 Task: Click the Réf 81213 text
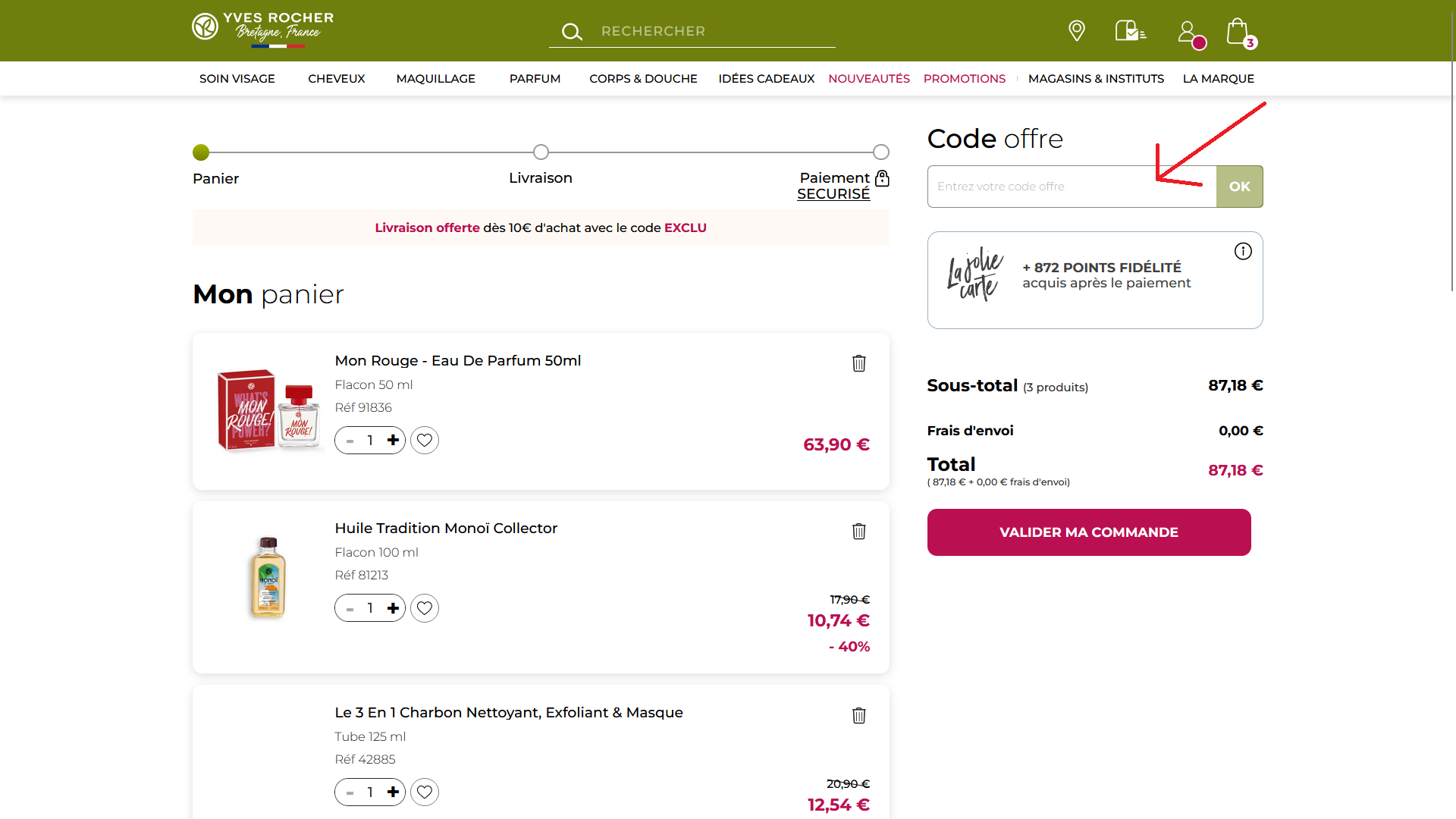pos(362,576)
